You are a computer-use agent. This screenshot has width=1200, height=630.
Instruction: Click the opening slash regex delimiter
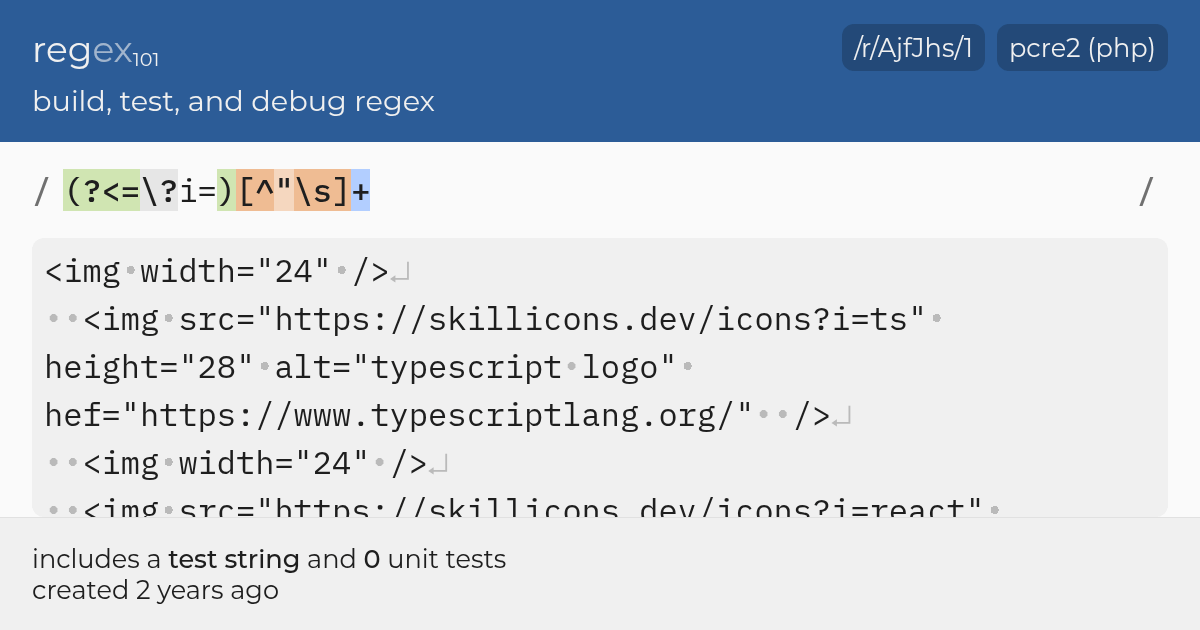tap(41, 191)
